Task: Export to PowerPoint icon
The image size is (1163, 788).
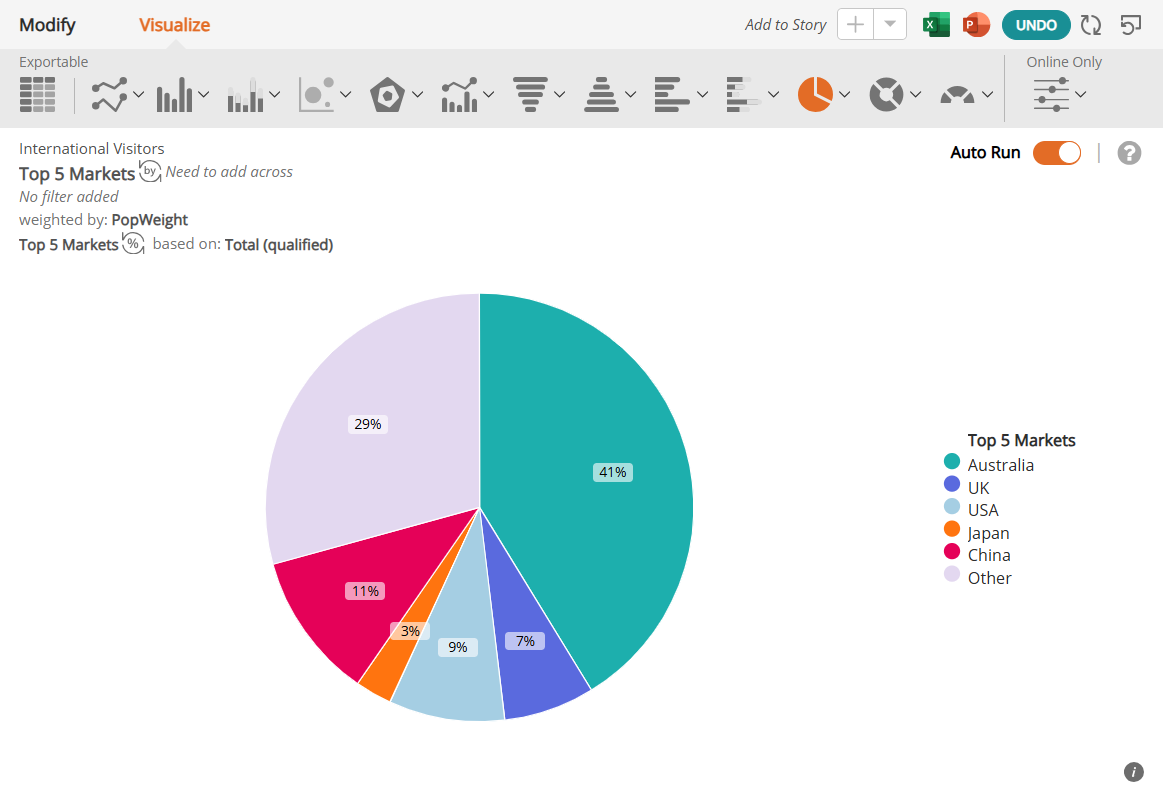Action: click(976, 24)
